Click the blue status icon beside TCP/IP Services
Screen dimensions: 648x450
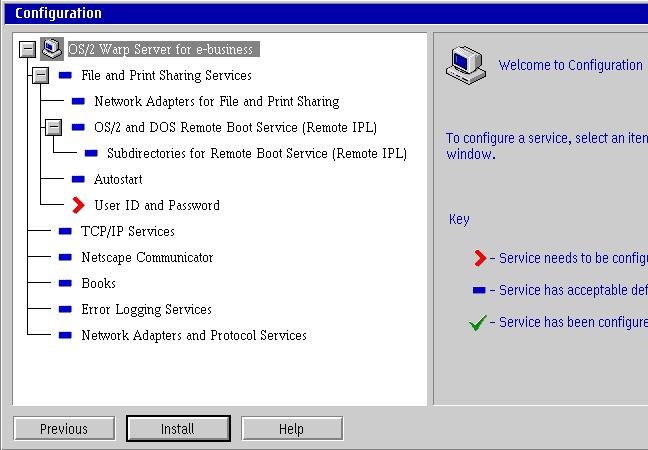pos(65,231)
